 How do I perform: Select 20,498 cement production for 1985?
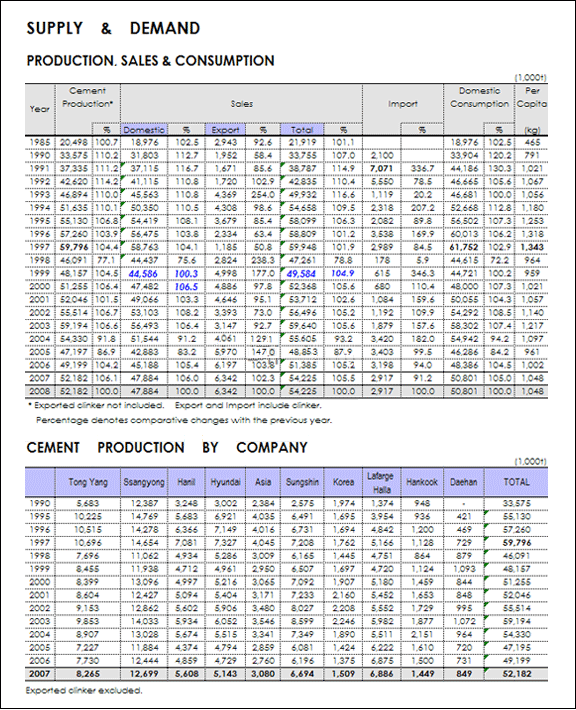pyautogui.click(x=74, y=142)
